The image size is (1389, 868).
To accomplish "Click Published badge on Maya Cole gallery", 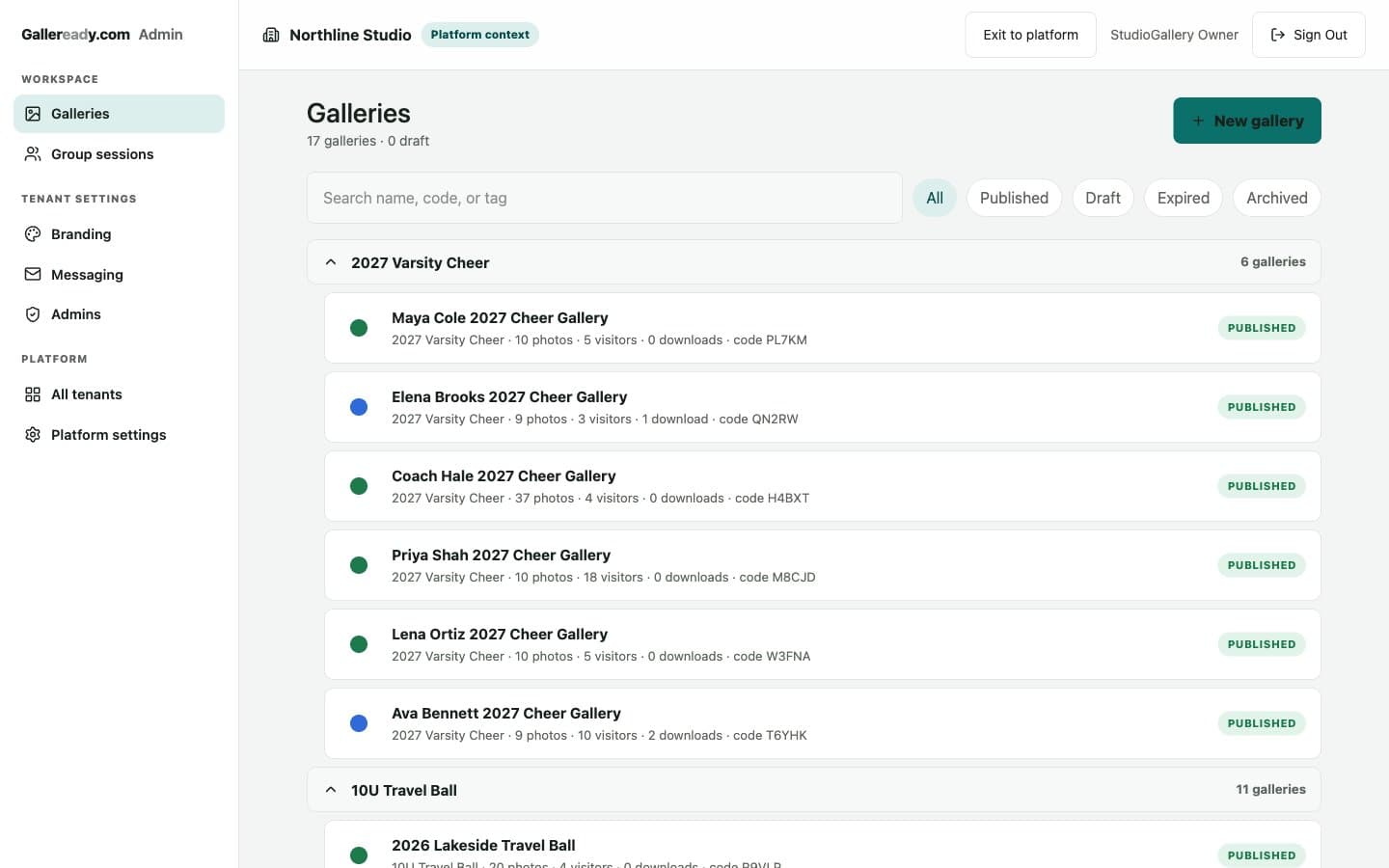I will coord(1262,328).
